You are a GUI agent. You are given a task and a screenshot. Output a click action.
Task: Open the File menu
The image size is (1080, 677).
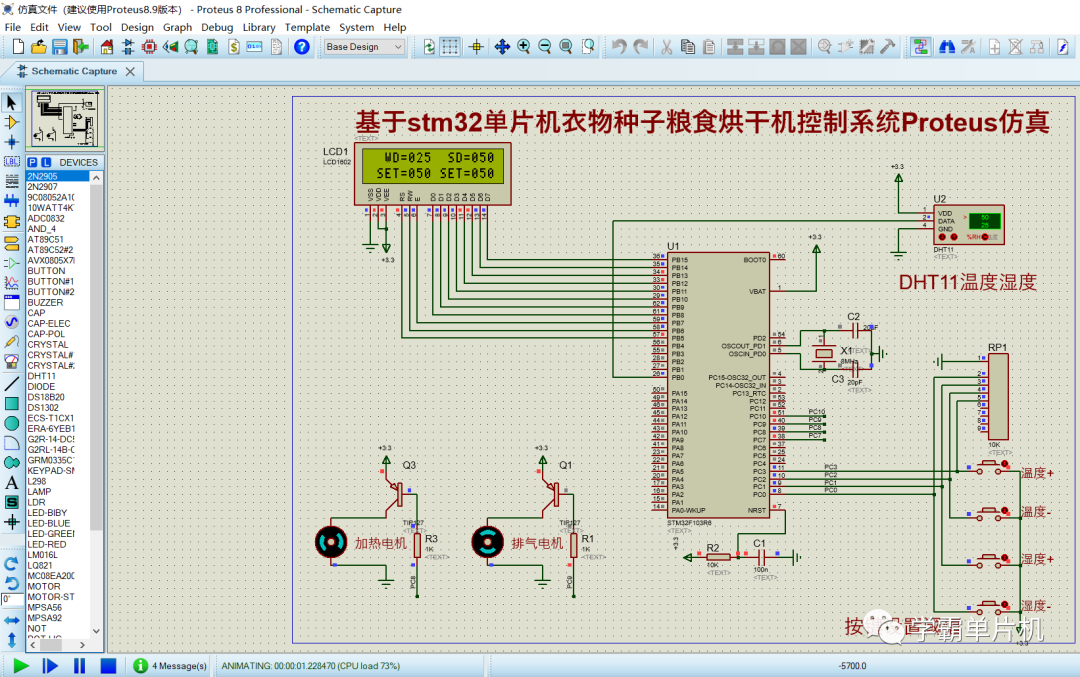tap(13, 27)
